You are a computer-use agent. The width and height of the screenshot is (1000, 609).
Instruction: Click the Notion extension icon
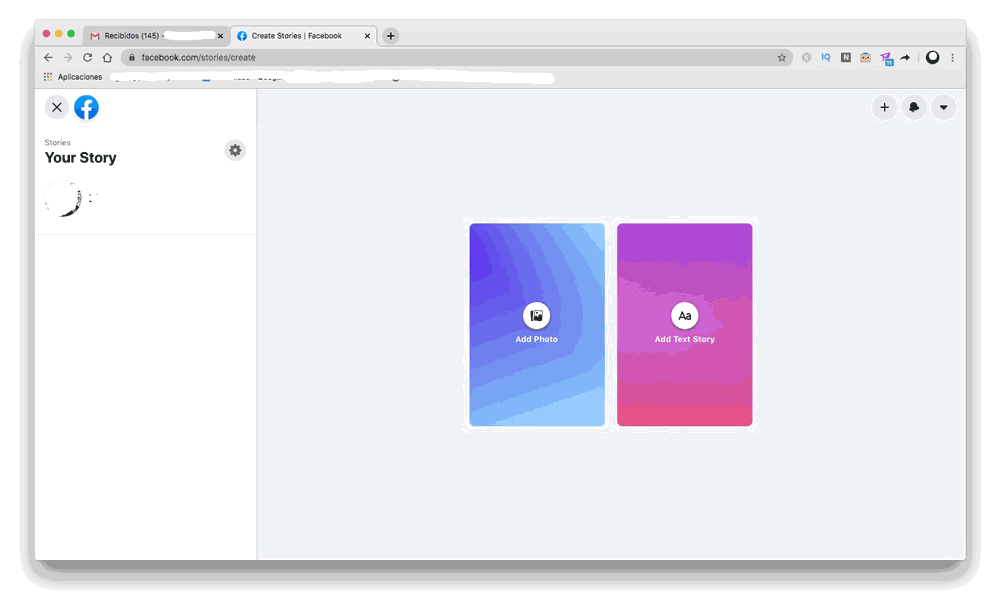pos(846,57)
